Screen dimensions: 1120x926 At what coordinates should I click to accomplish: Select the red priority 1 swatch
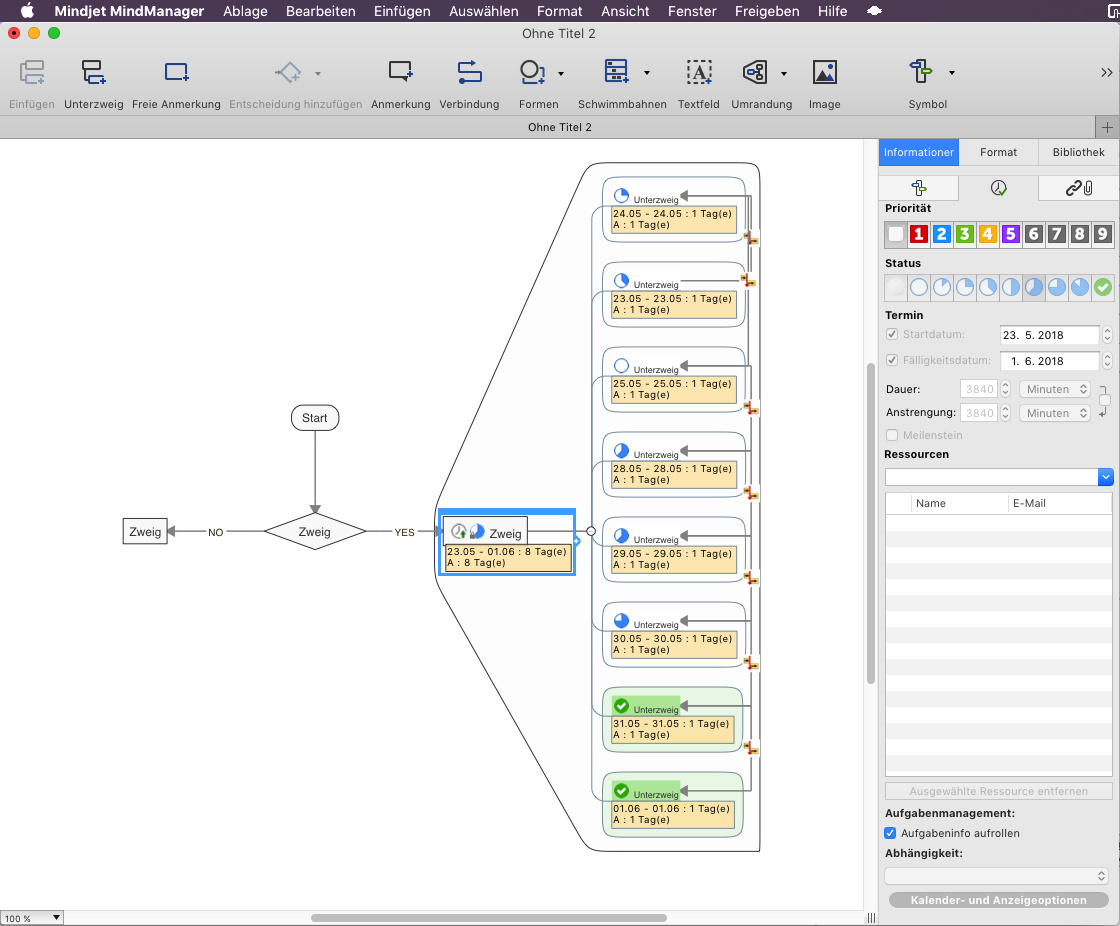[x=918, y=234]
